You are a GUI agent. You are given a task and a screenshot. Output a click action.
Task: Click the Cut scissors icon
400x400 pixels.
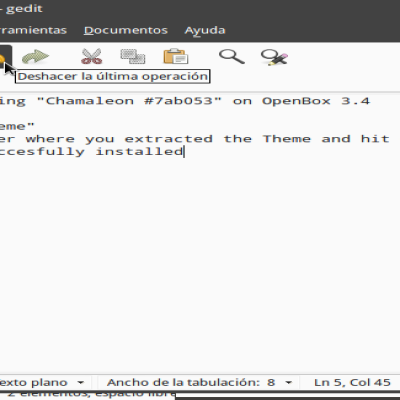pyautogui.click(x=91, y=56)
